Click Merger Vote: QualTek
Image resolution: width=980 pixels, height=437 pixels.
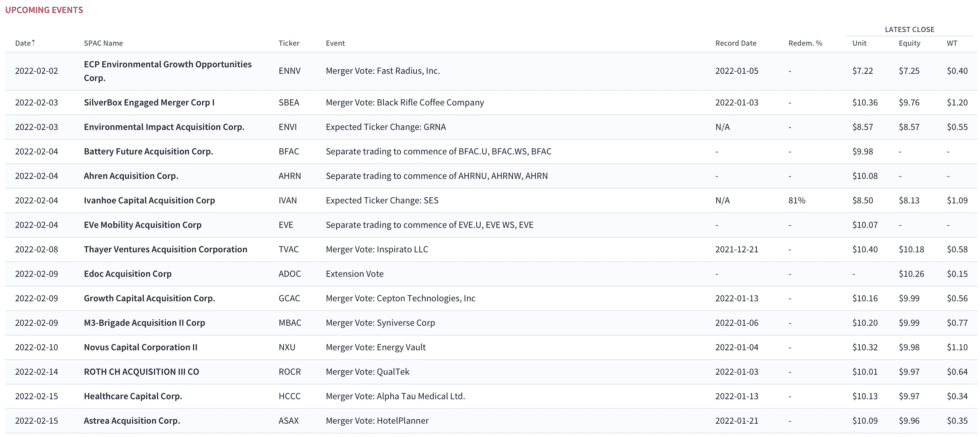[368, 372]
